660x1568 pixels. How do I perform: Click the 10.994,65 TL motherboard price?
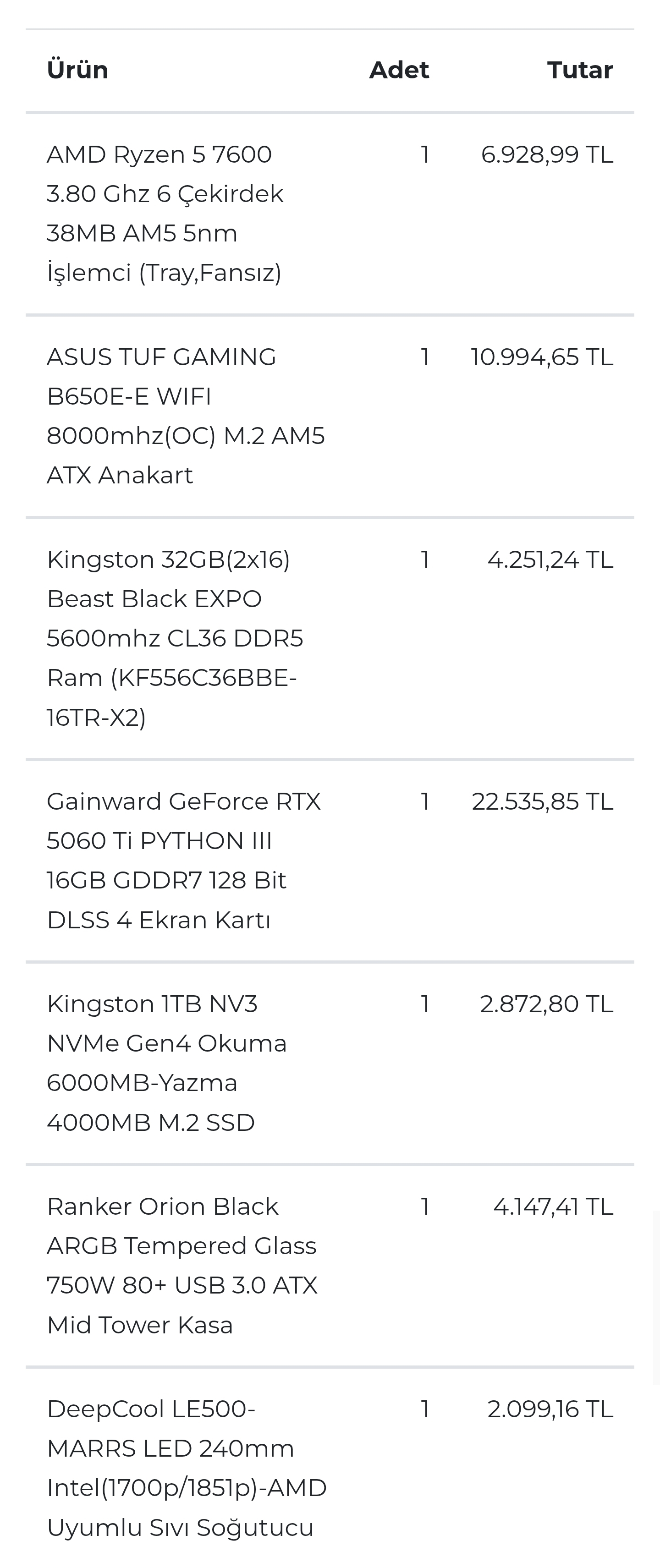tap(542, 357)
